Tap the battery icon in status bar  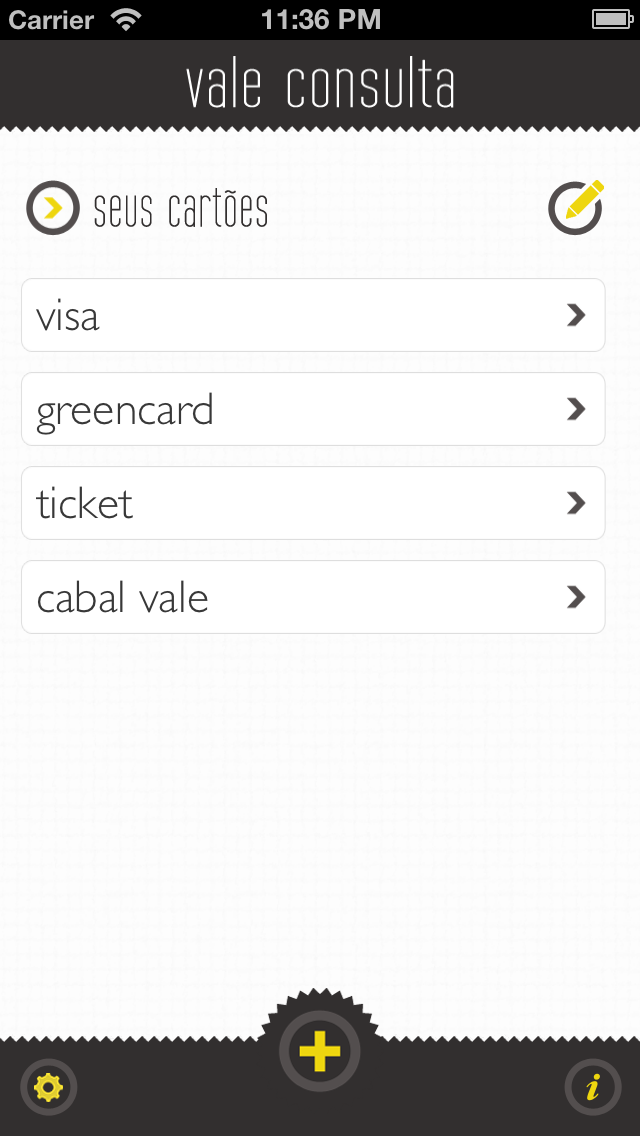click(x=612, y=20)
